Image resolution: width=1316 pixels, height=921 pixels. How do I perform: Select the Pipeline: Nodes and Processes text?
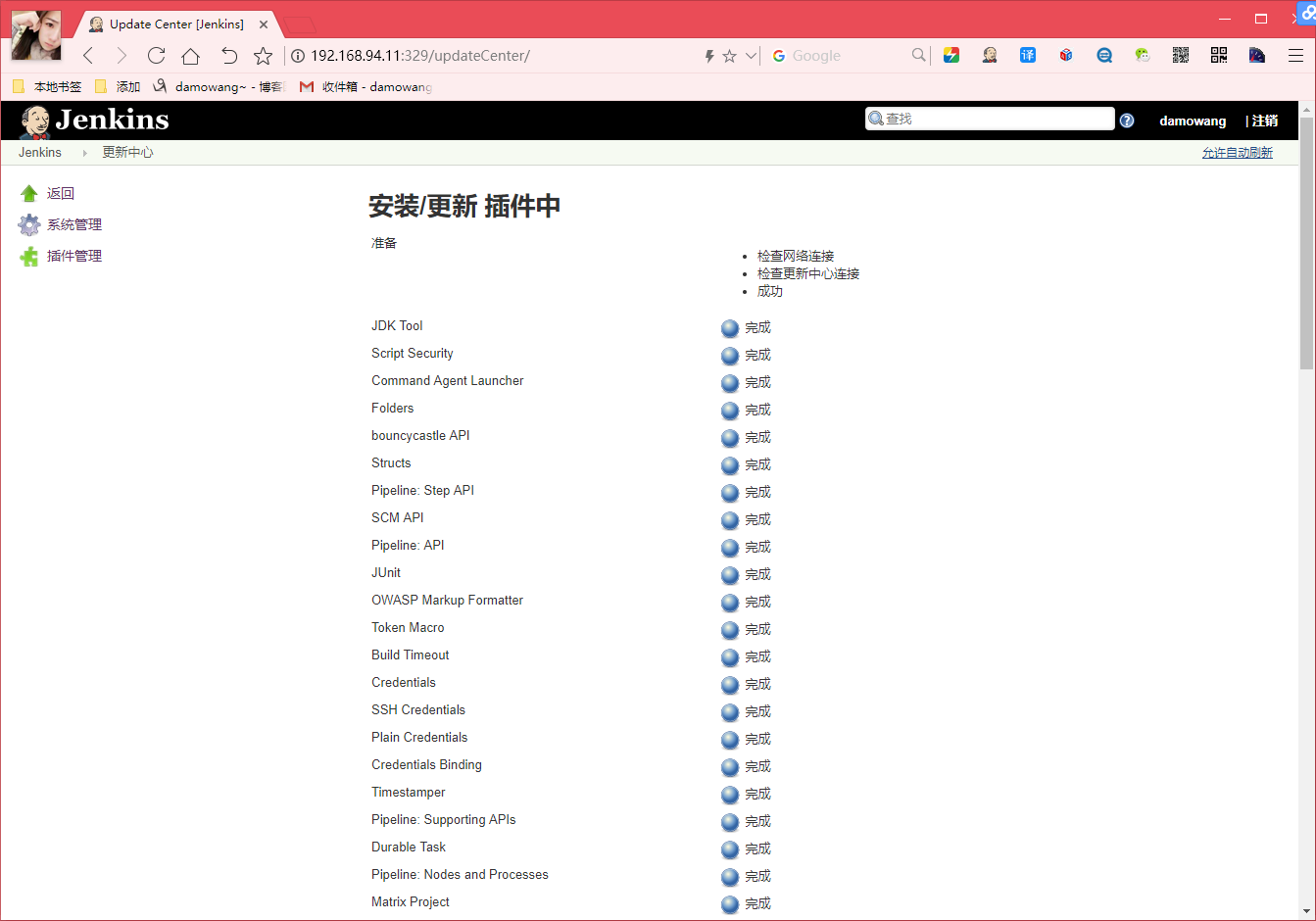460,874
